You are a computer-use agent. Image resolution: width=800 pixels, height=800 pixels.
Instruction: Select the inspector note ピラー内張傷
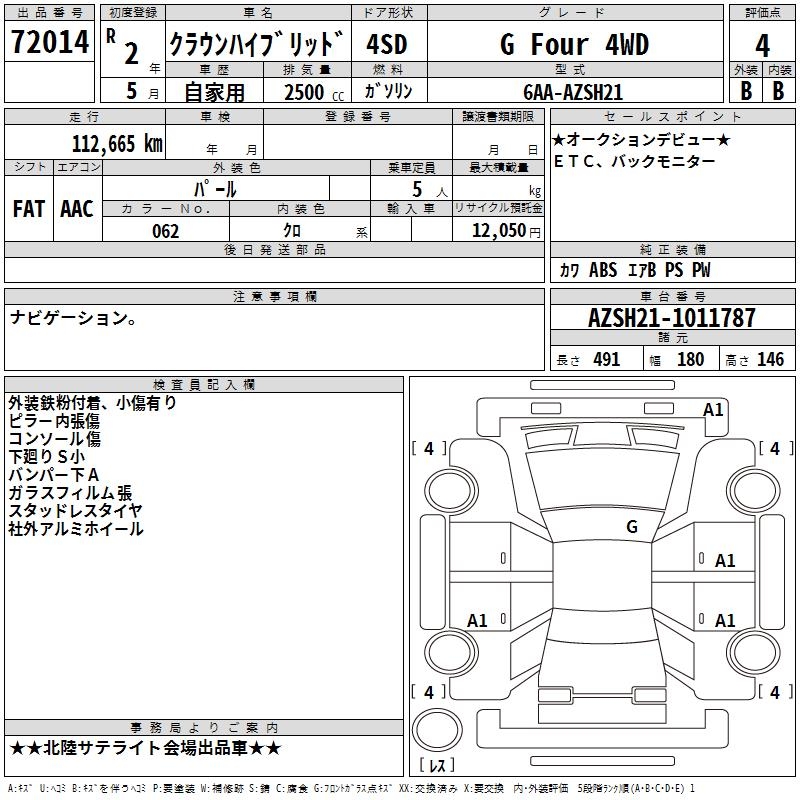[x=54, y=421]
